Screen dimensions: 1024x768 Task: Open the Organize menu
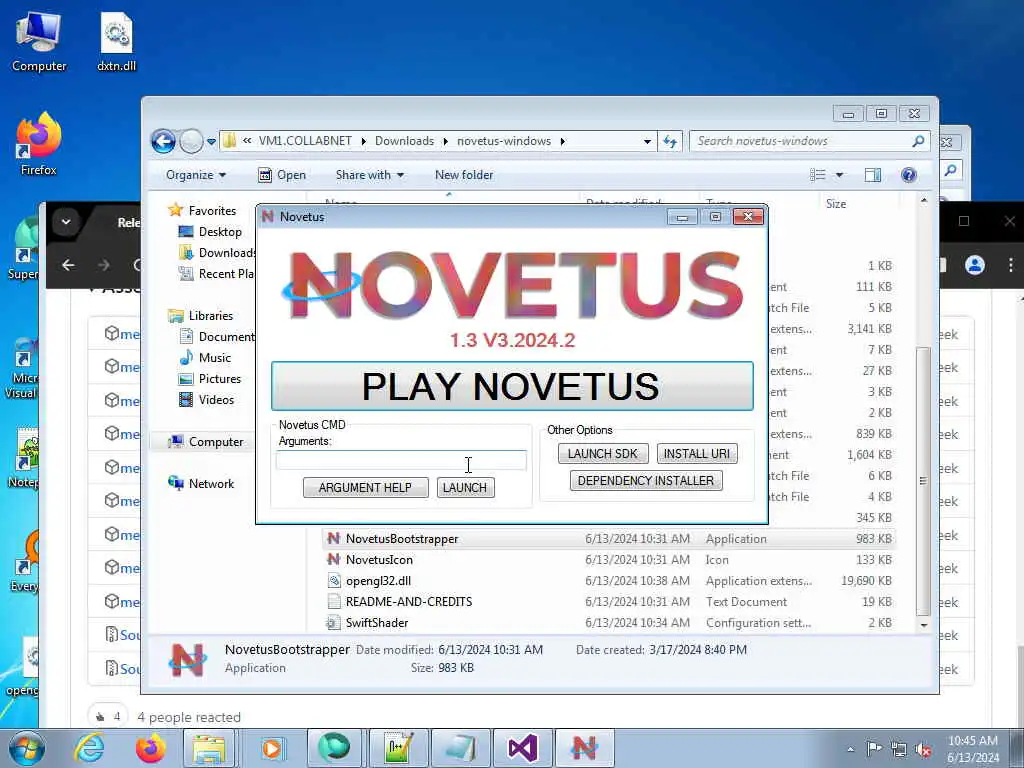195,175
